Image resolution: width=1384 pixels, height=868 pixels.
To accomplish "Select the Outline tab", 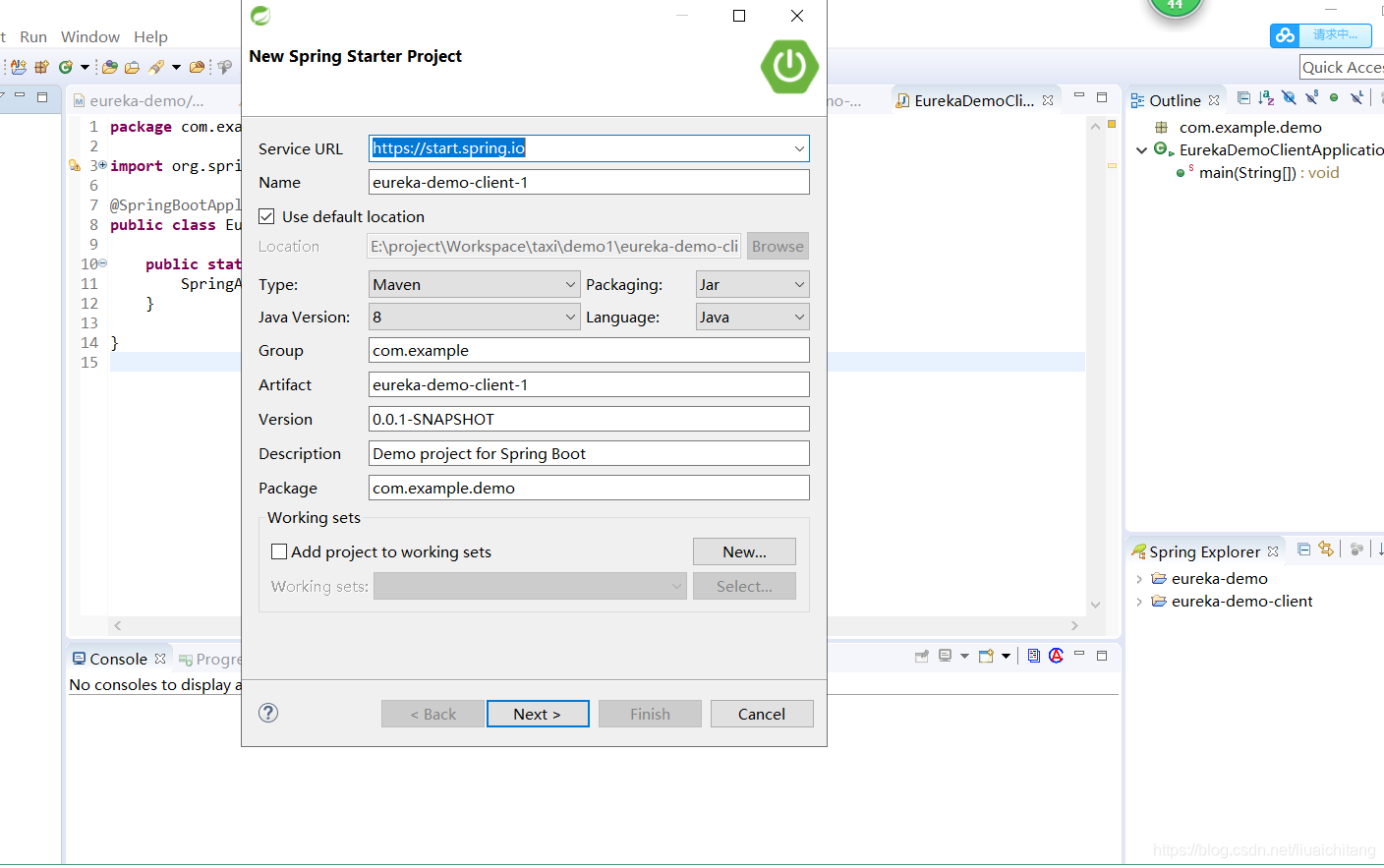I will [x=1175, y=100].
